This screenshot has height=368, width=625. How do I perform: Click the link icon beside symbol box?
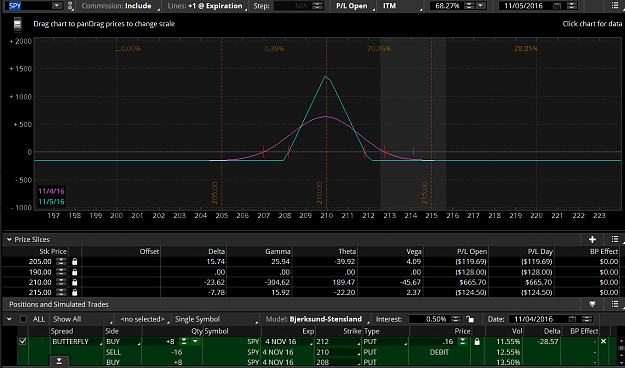[70, 6]
